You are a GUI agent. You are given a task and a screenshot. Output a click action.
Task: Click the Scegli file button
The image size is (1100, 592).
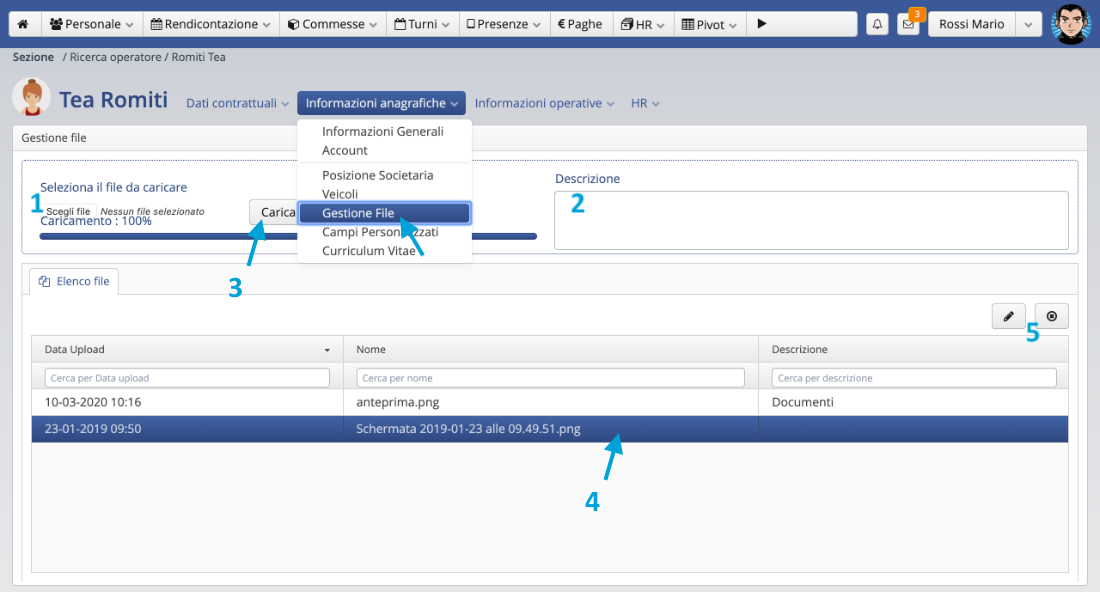pyautogui.click(x=68, y=212)
